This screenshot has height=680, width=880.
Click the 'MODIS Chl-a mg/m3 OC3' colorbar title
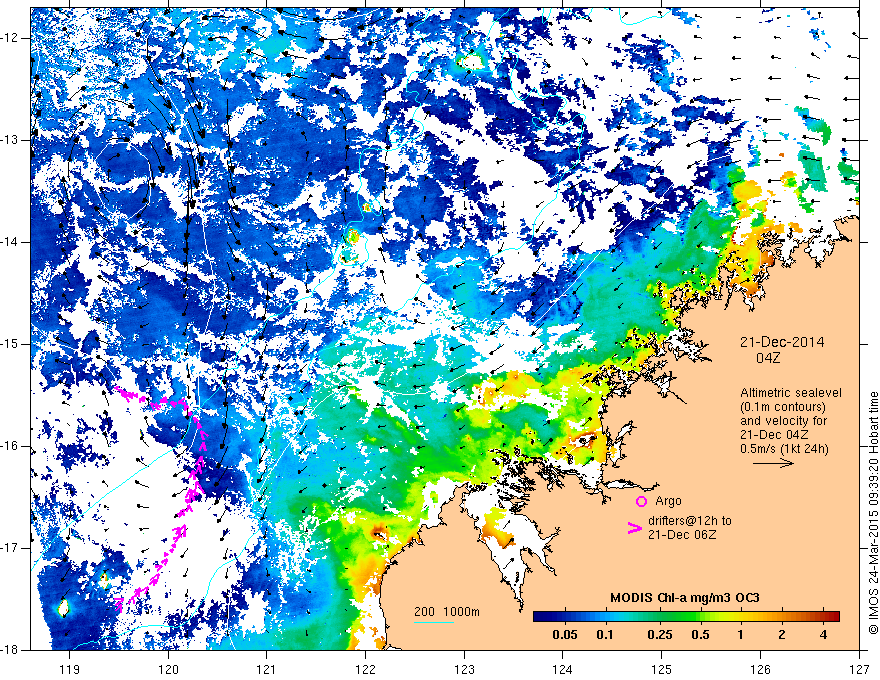(x=685, y=598)
